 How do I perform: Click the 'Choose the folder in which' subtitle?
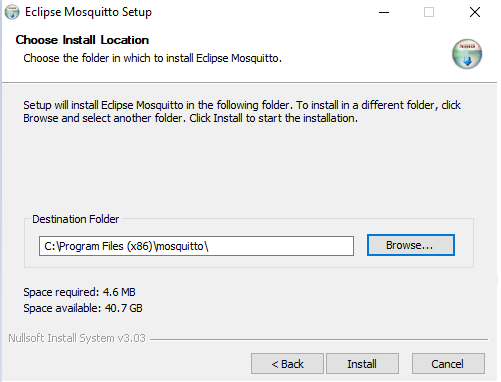click(152, 58)
